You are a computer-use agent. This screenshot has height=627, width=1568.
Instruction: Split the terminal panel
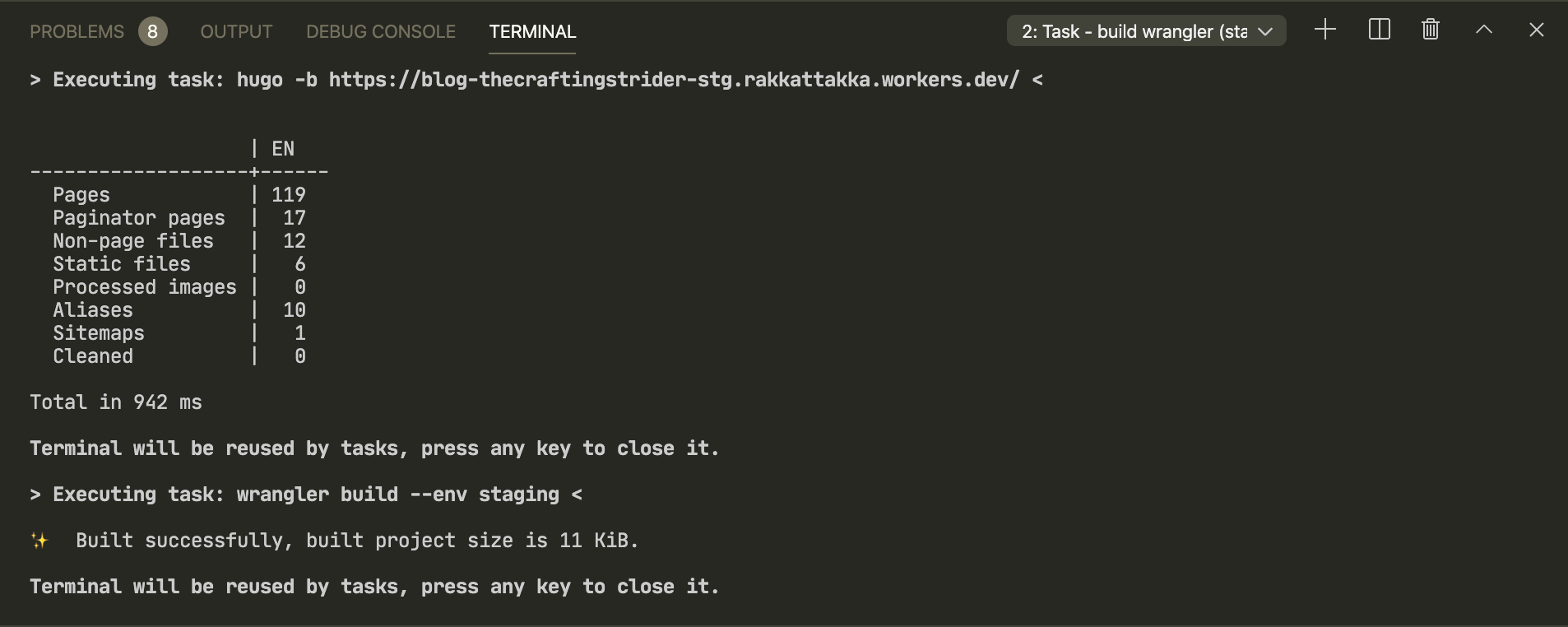tap(1379, 30)
